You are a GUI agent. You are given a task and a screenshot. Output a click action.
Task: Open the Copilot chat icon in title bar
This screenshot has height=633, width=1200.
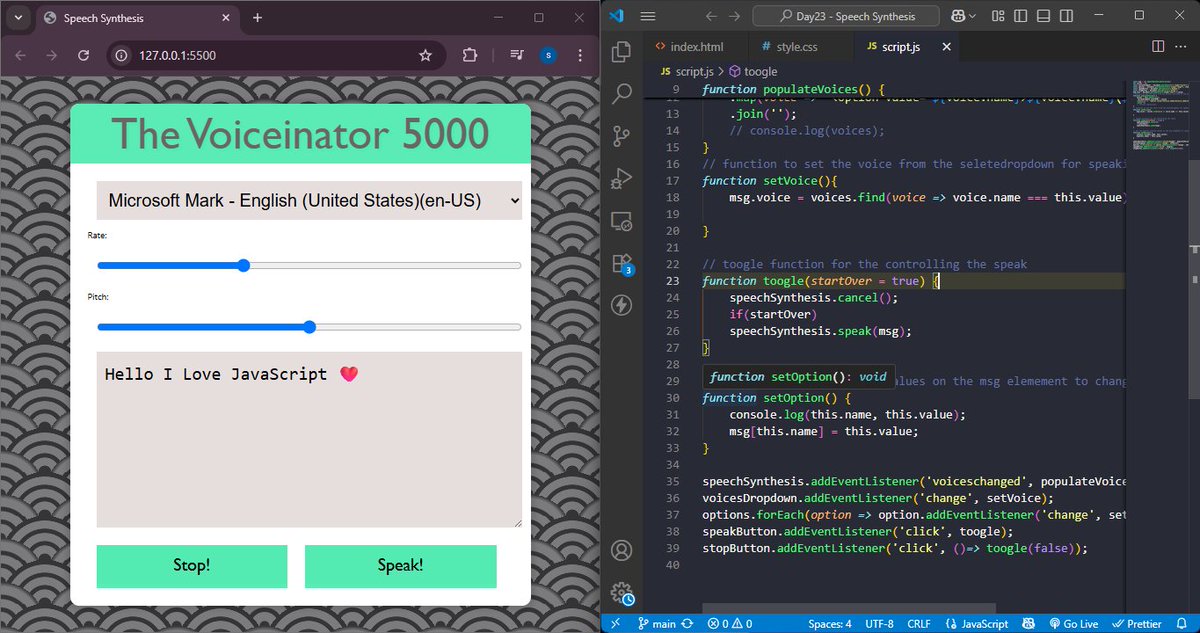pyautogui.click(x=959, y=16)
